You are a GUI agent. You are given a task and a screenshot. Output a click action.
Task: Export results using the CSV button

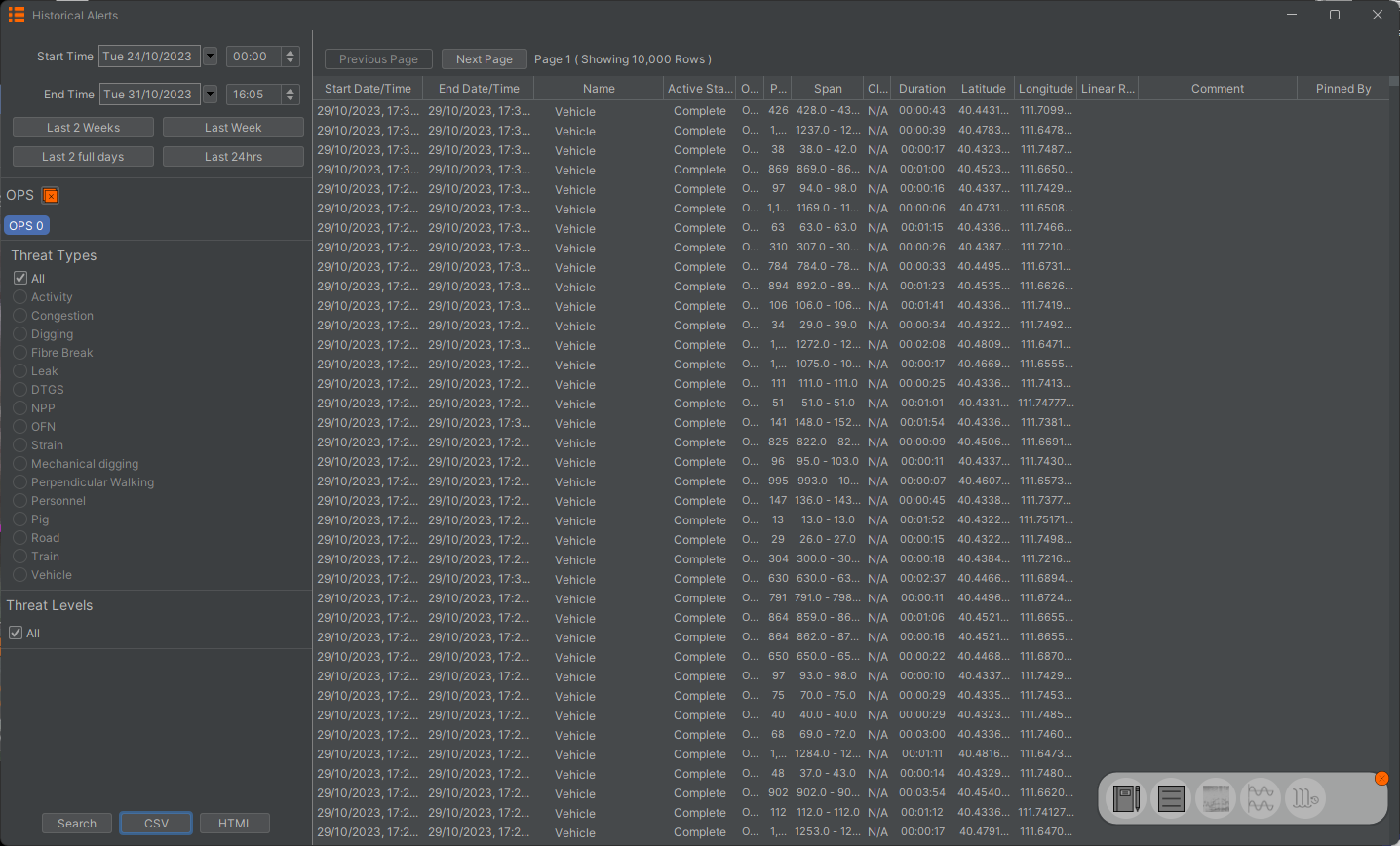pos(156,824)
